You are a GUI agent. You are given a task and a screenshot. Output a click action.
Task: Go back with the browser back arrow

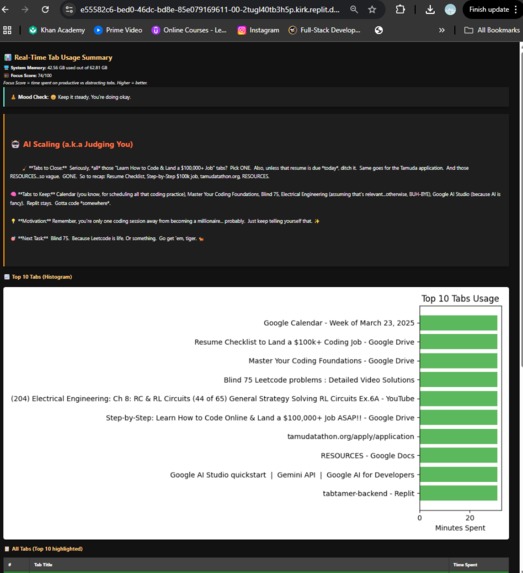pos(5,10)
